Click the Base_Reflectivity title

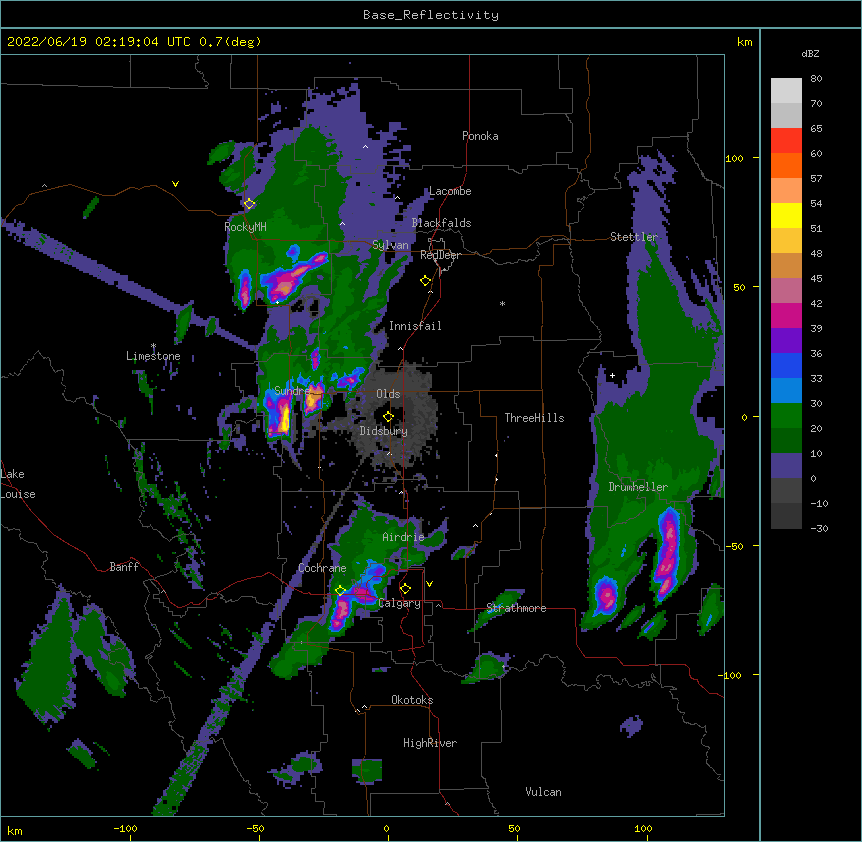[x=431, y=15]
